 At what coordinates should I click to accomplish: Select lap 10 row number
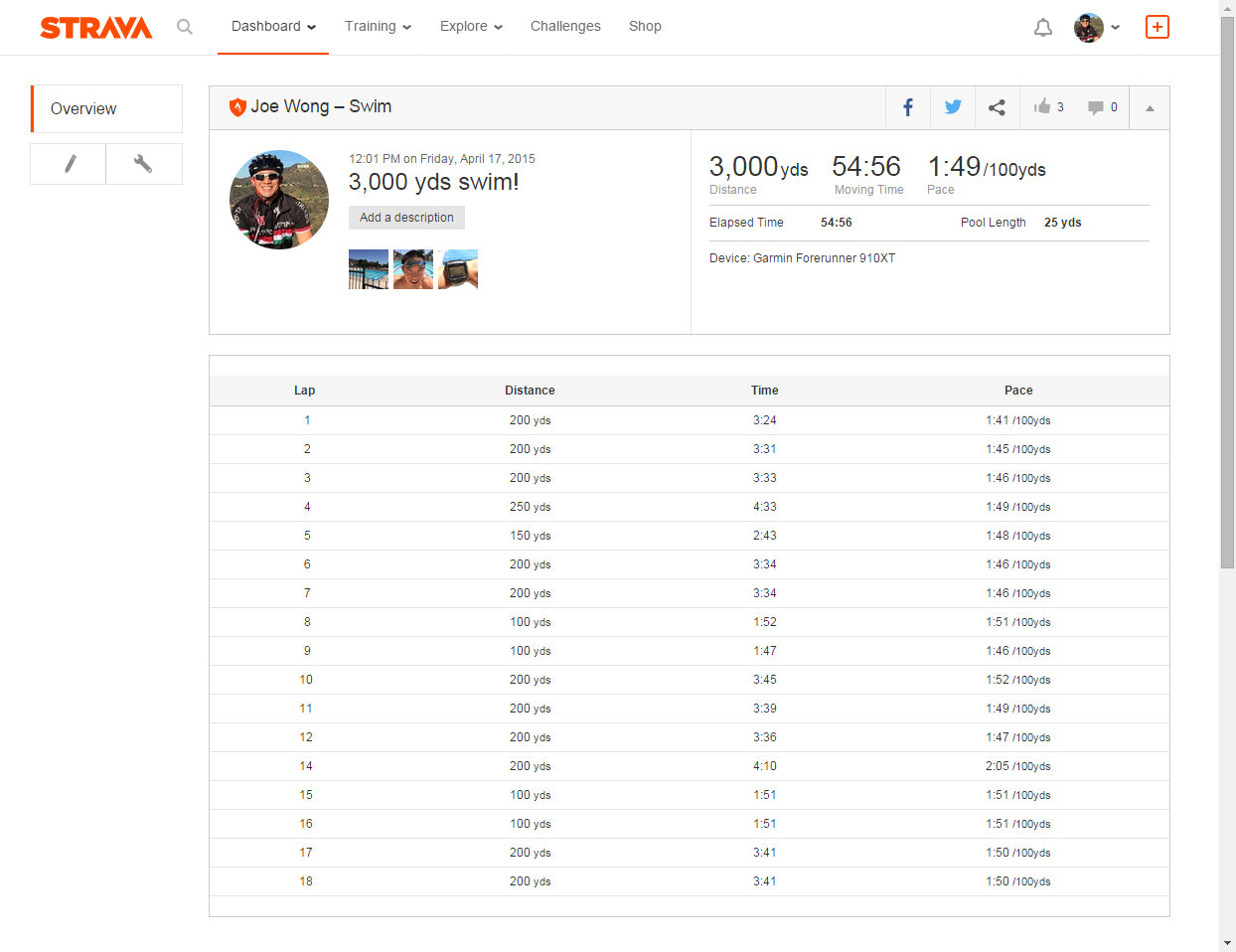click(306, 680)
